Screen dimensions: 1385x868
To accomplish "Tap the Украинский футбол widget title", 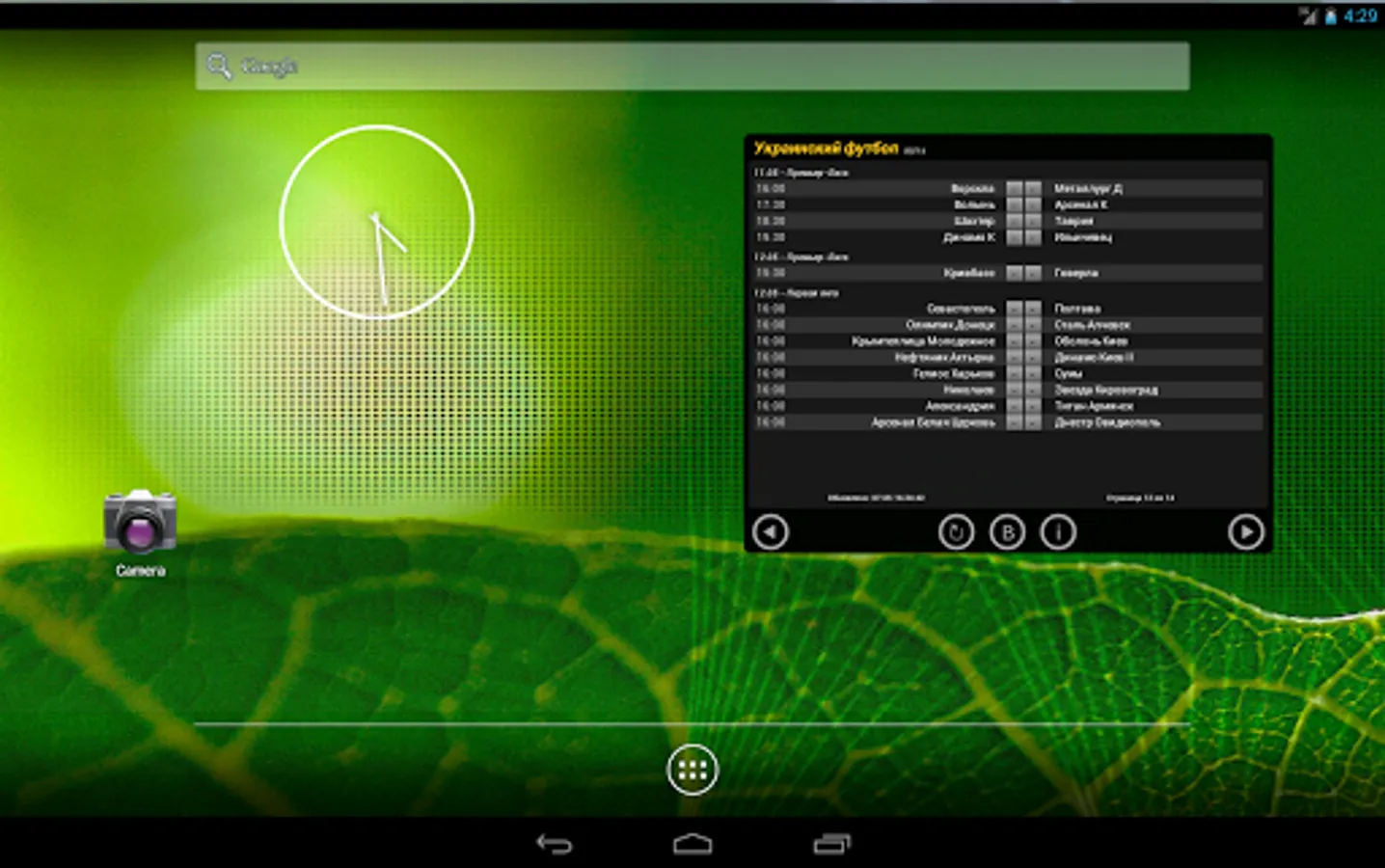I will (x=826, y=149).
